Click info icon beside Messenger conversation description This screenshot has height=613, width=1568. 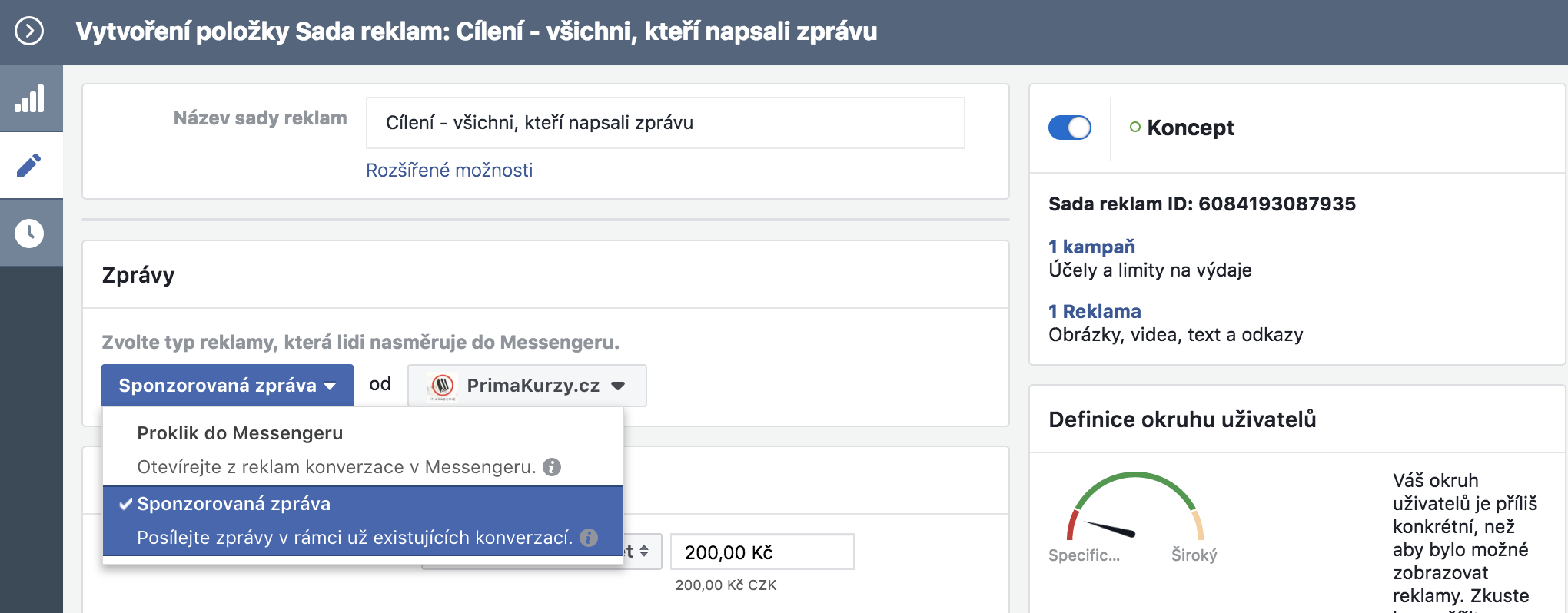click(x=552, y=467)
